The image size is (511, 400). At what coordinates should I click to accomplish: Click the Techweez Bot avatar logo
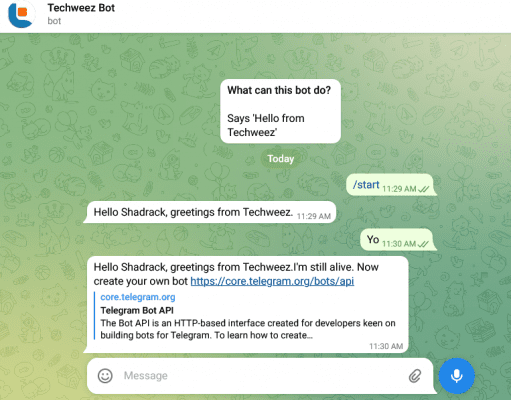click(x=21, y=14)
